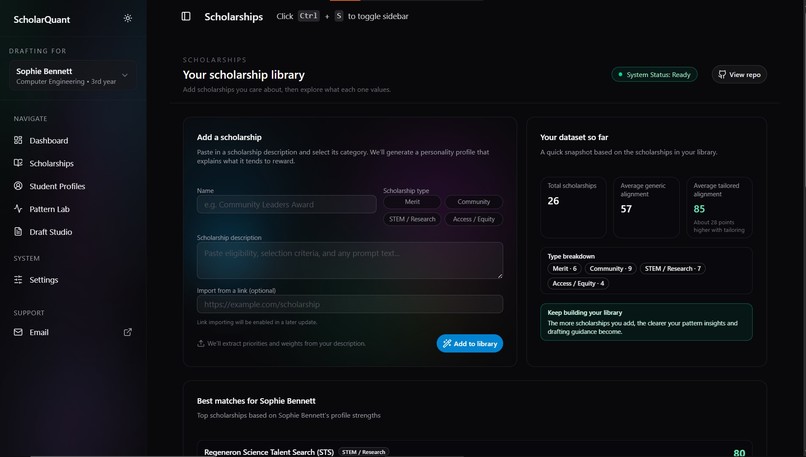Click the Your scholarship library heading
This screenshot has height=457, width=806.
244,75
